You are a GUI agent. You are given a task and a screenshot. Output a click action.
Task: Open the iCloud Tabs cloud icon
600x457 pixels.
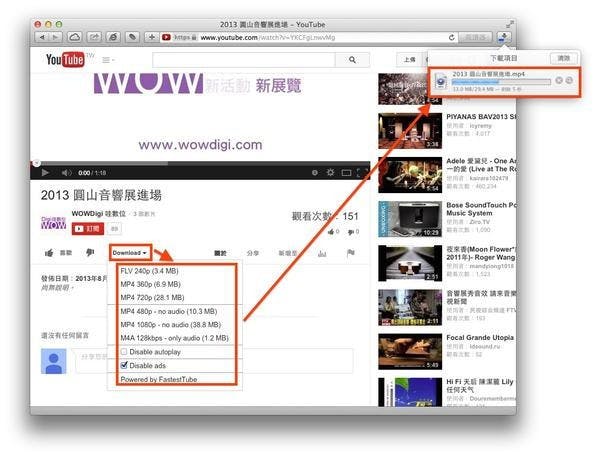[75, 37]
